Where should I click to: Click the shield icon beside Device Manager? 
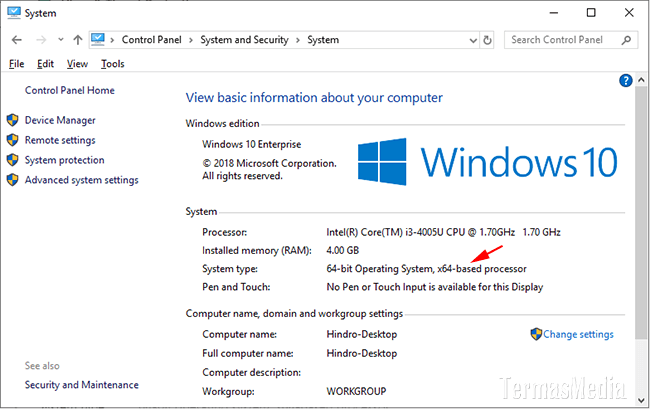12,120
